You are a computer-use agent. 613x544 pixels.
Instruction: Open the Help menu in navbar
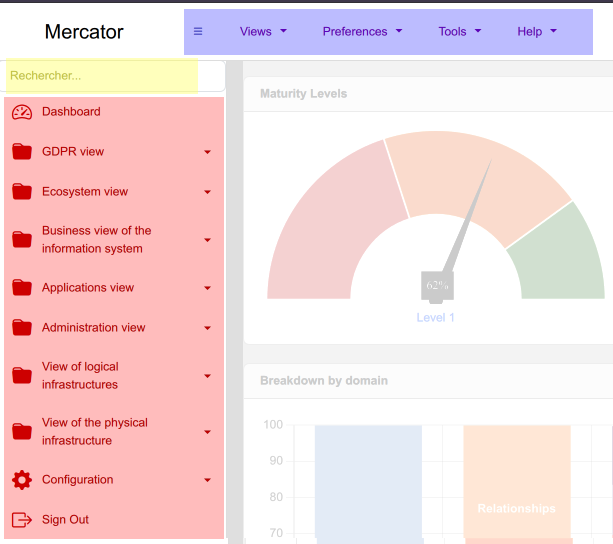537,32
